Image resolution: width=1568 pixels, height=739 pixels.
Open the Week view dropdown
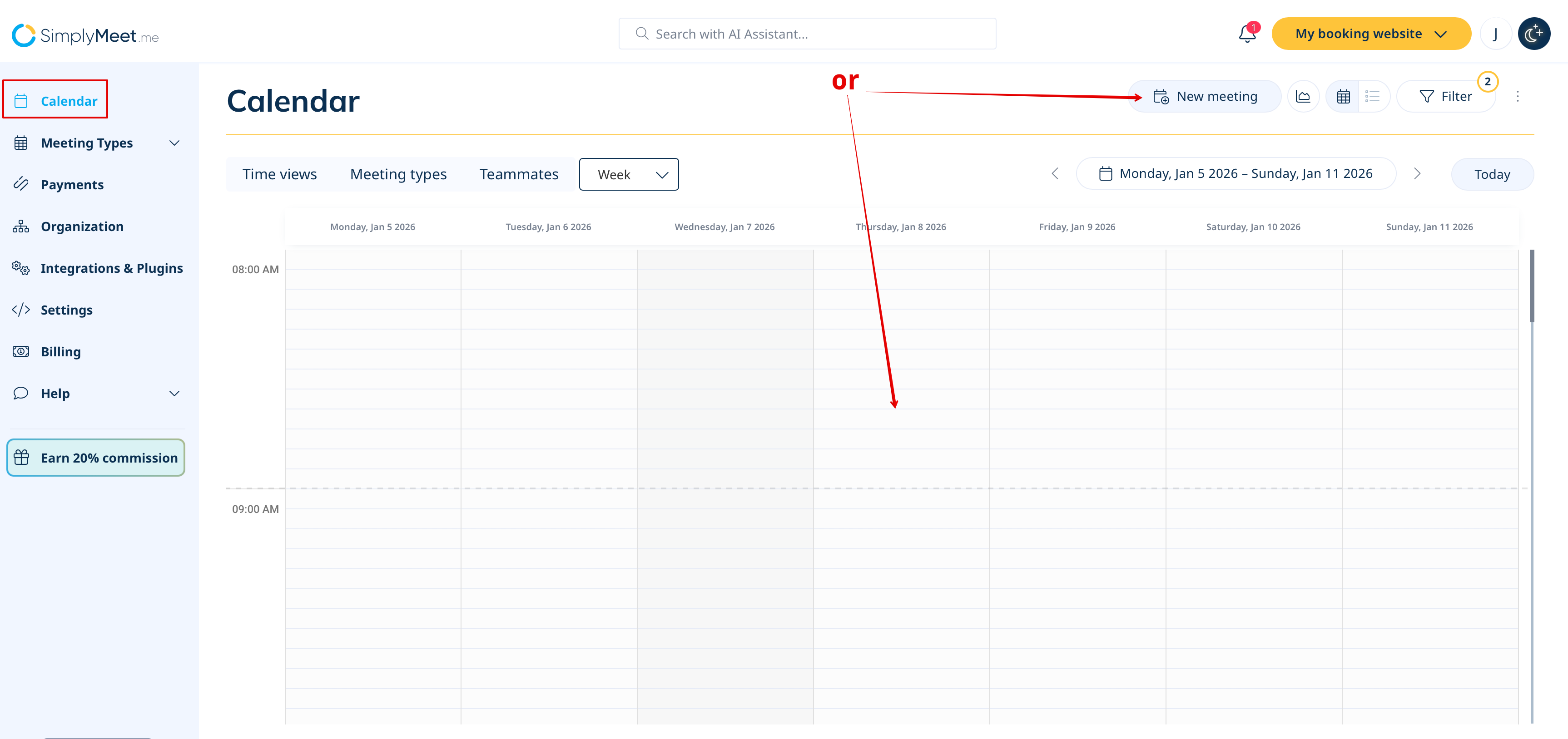pos(629,175)
